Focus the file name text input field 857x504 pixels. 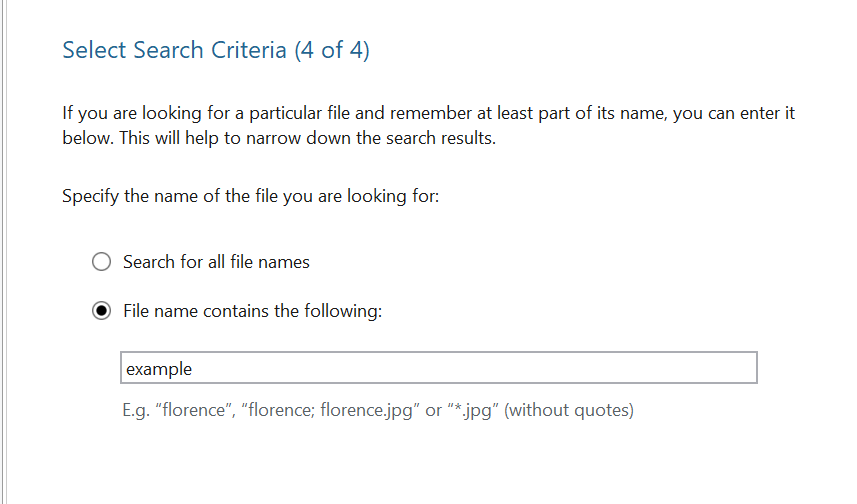[x=438, y=368]
